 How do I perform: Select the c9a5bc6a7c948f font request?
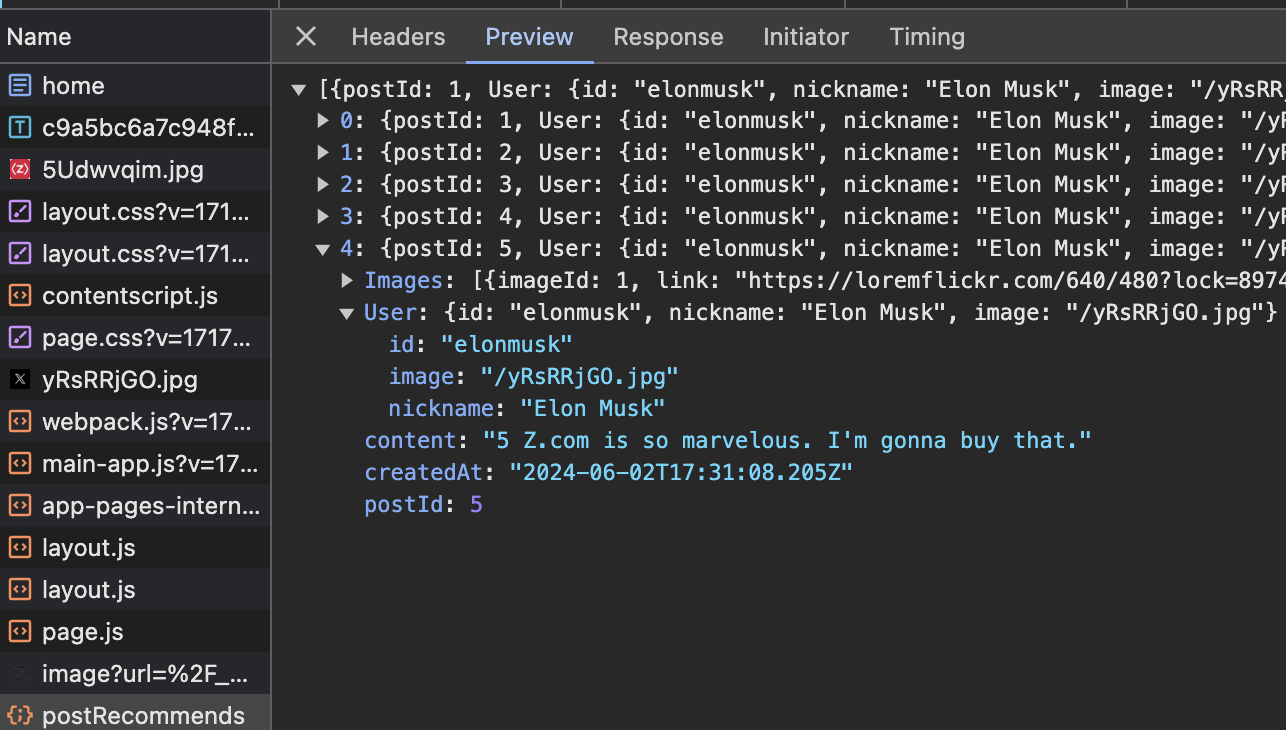pyautogui.click(x=135, y=128)
